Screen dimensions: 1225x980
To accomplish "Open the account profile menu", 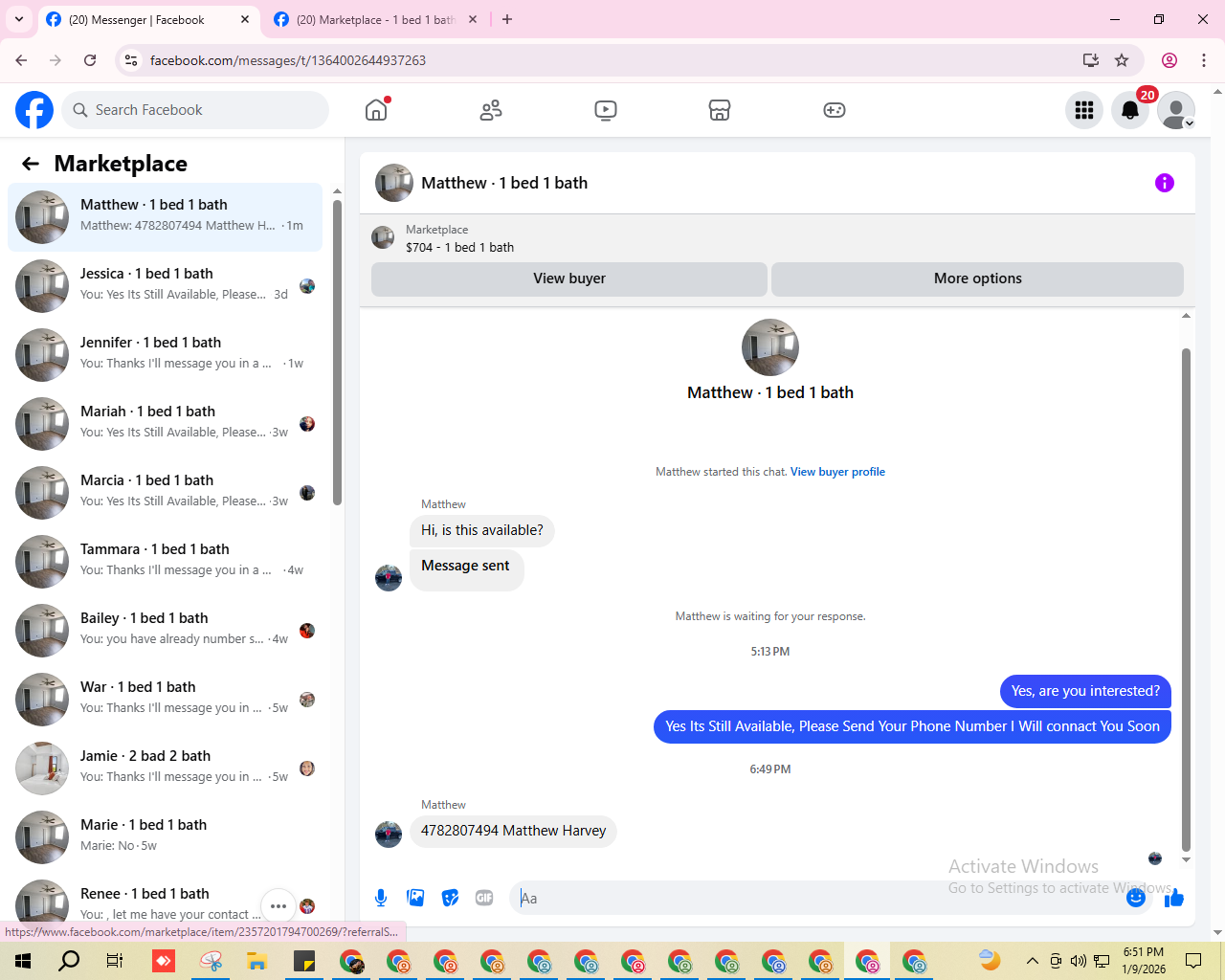I will (x=1176, y=110).
